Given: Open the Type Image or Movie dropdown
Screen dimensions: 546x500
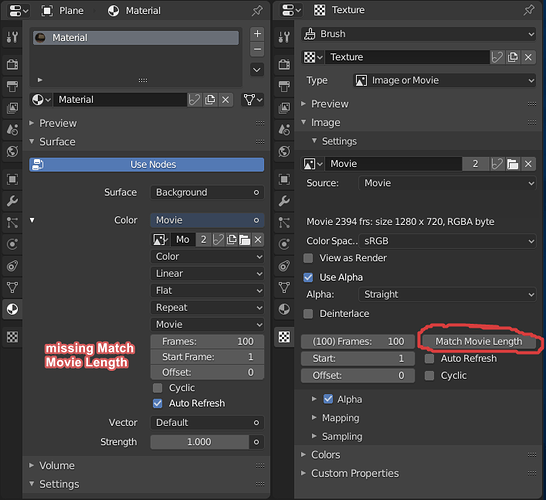Looking at the screenshot, I should click(x=445, y=80).
